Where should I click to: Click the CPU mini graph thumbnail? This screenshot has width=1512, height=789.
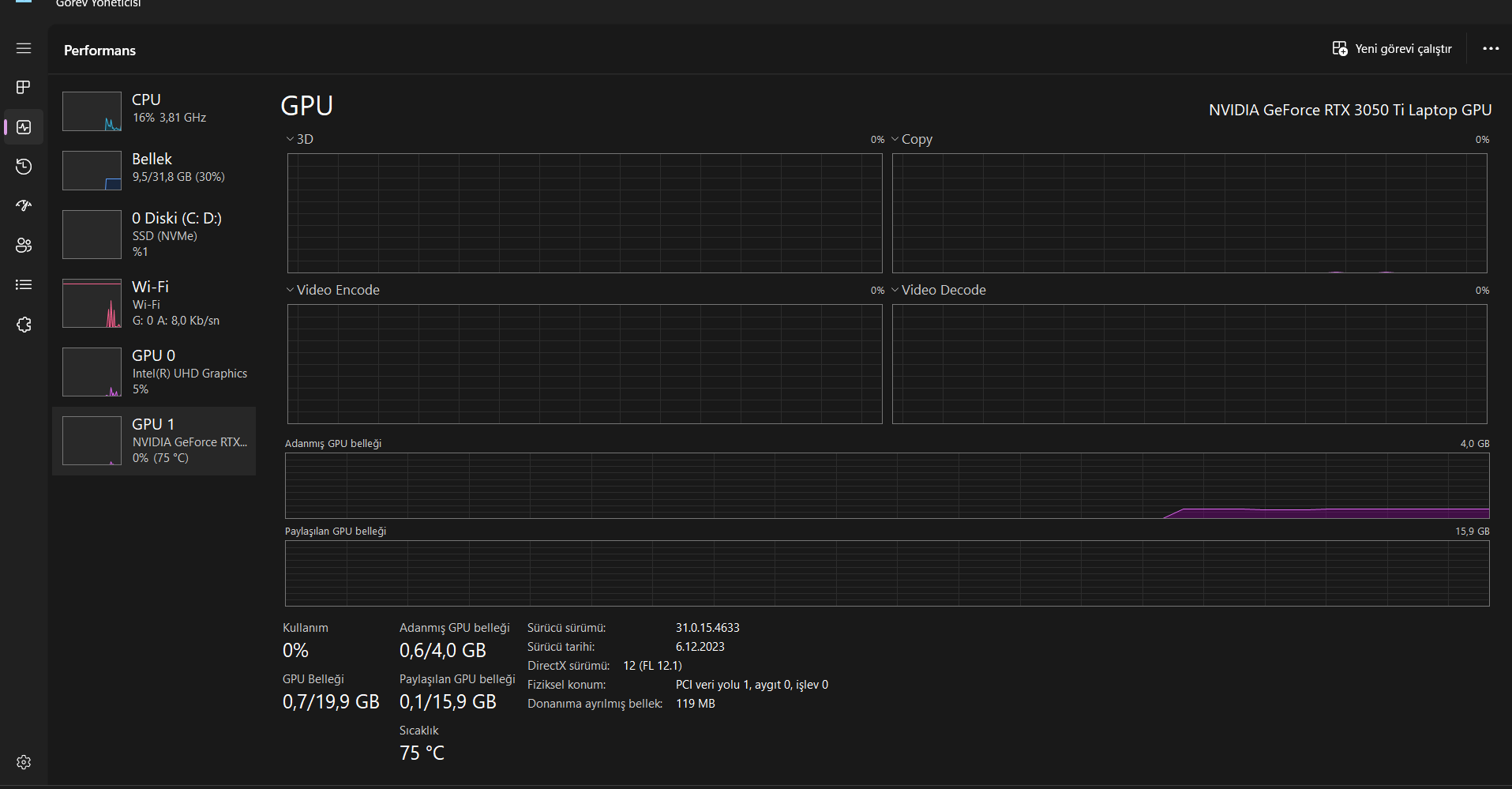tap(92, 111)
